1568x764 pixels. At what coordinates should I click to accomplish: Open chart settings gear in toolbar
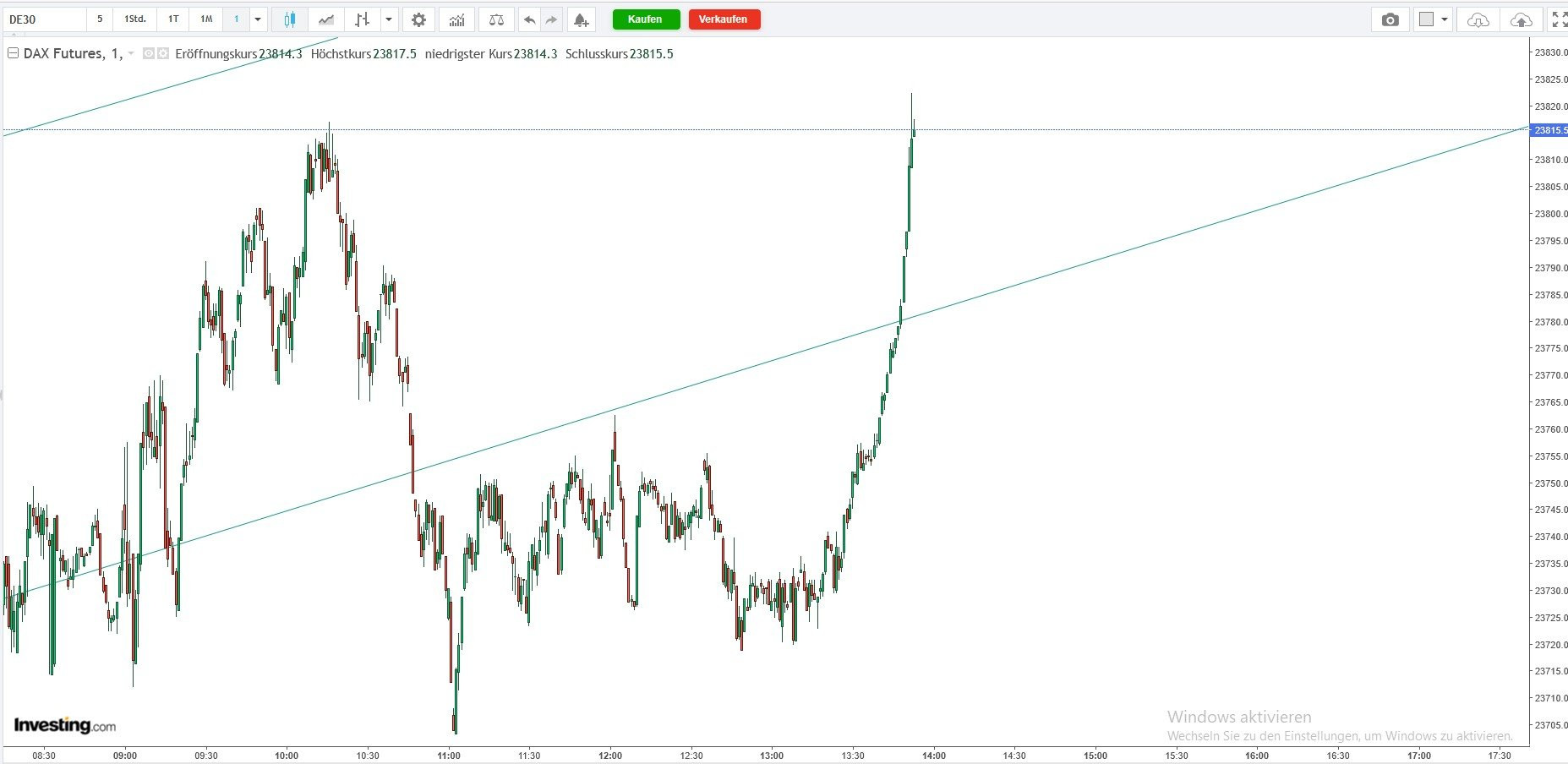[418, 19]
